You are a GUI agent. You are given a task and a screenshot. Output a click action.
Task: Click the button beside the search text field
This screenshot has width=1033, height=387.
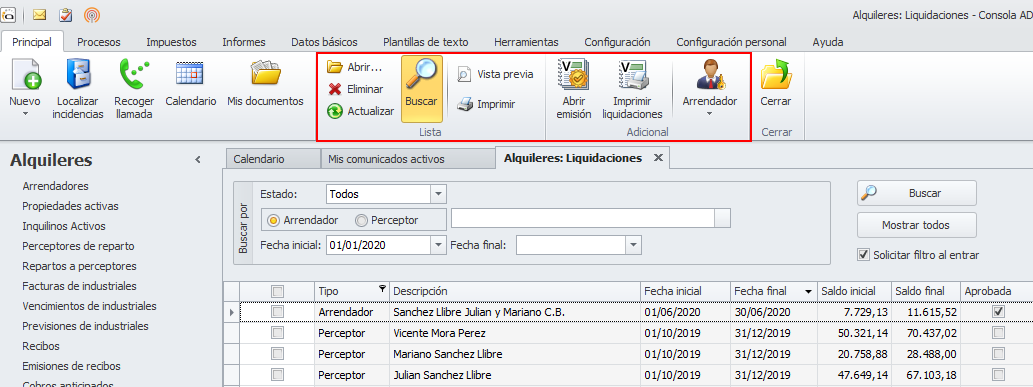click(723, 218)
